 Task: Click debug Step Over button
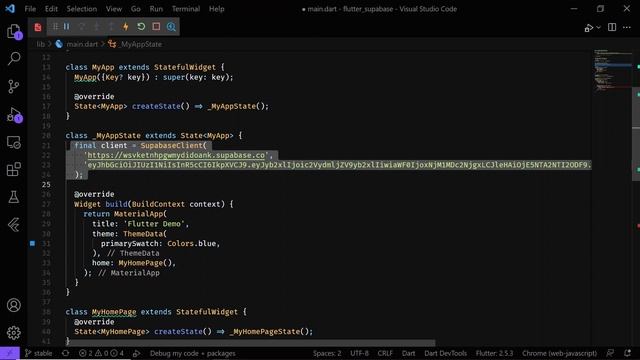click(x=82, y=27)
